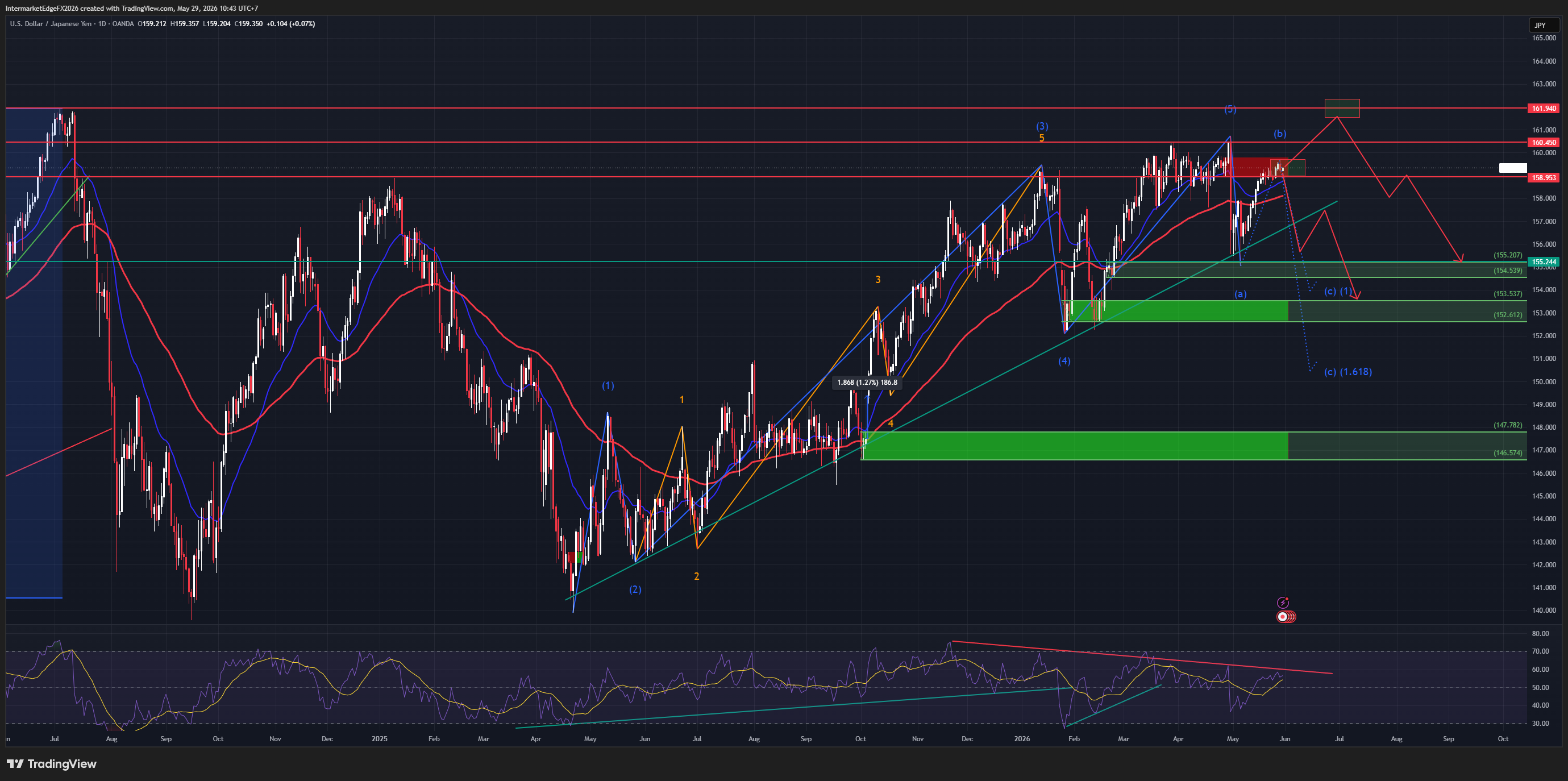Click the 145.000 price axis label
Image resolution: width=1568 pixels, height=781 pixels.
click(x=1544, y=496)
